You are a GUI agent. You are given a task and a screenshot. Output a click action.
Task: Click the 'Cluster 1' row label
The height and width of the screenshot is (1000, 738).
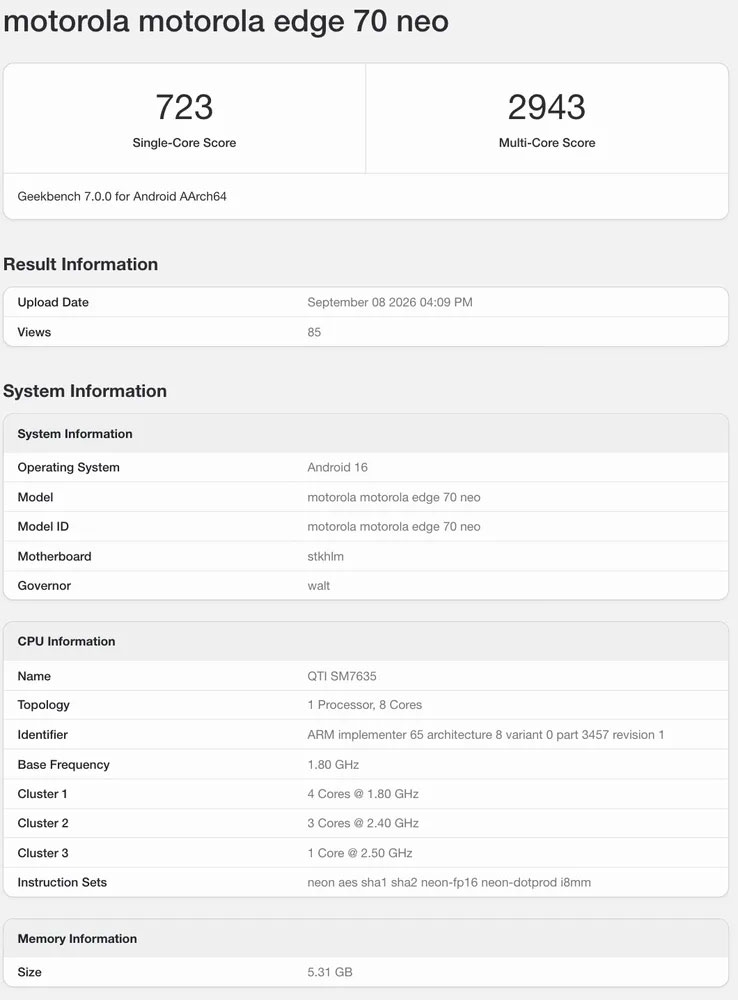[x=42, y=794]
